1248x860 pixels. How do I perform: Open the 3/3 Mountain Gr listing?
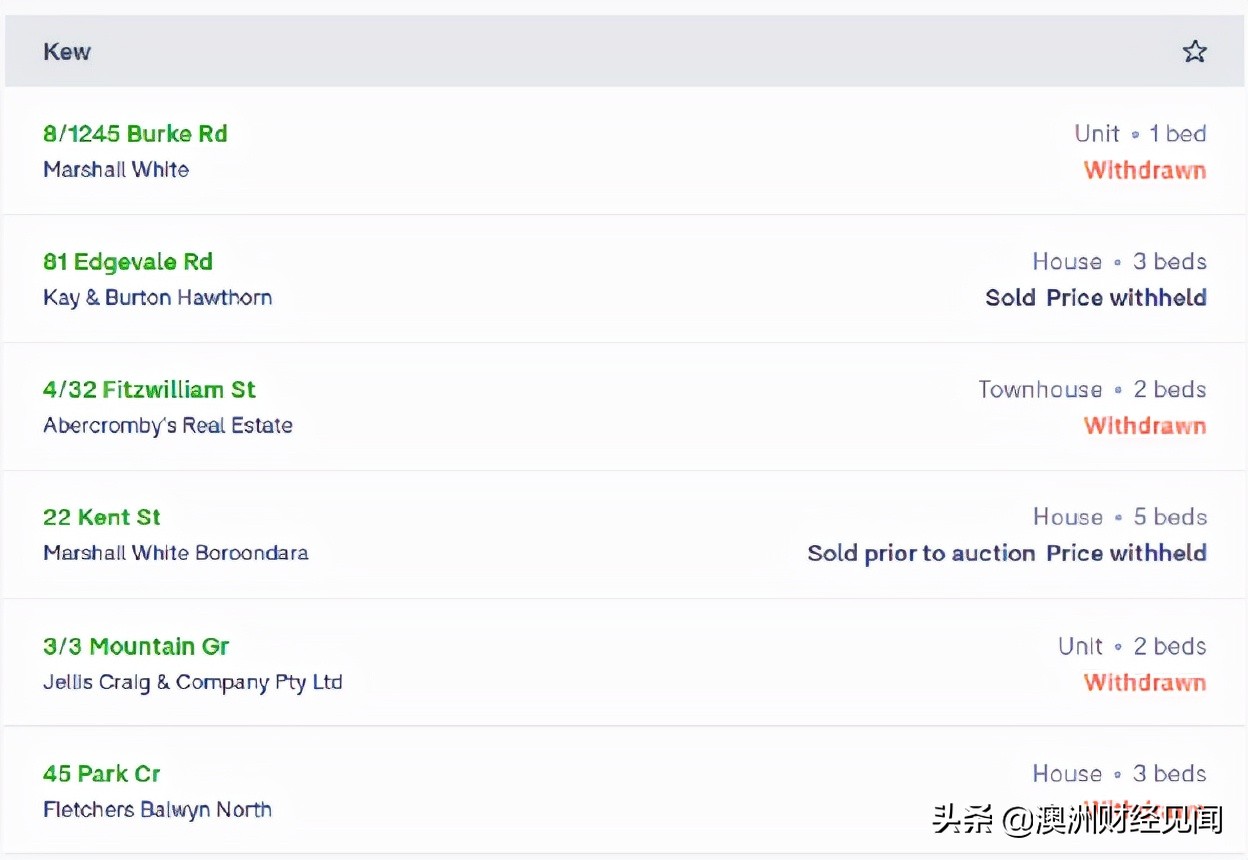(x=136, y=646)
